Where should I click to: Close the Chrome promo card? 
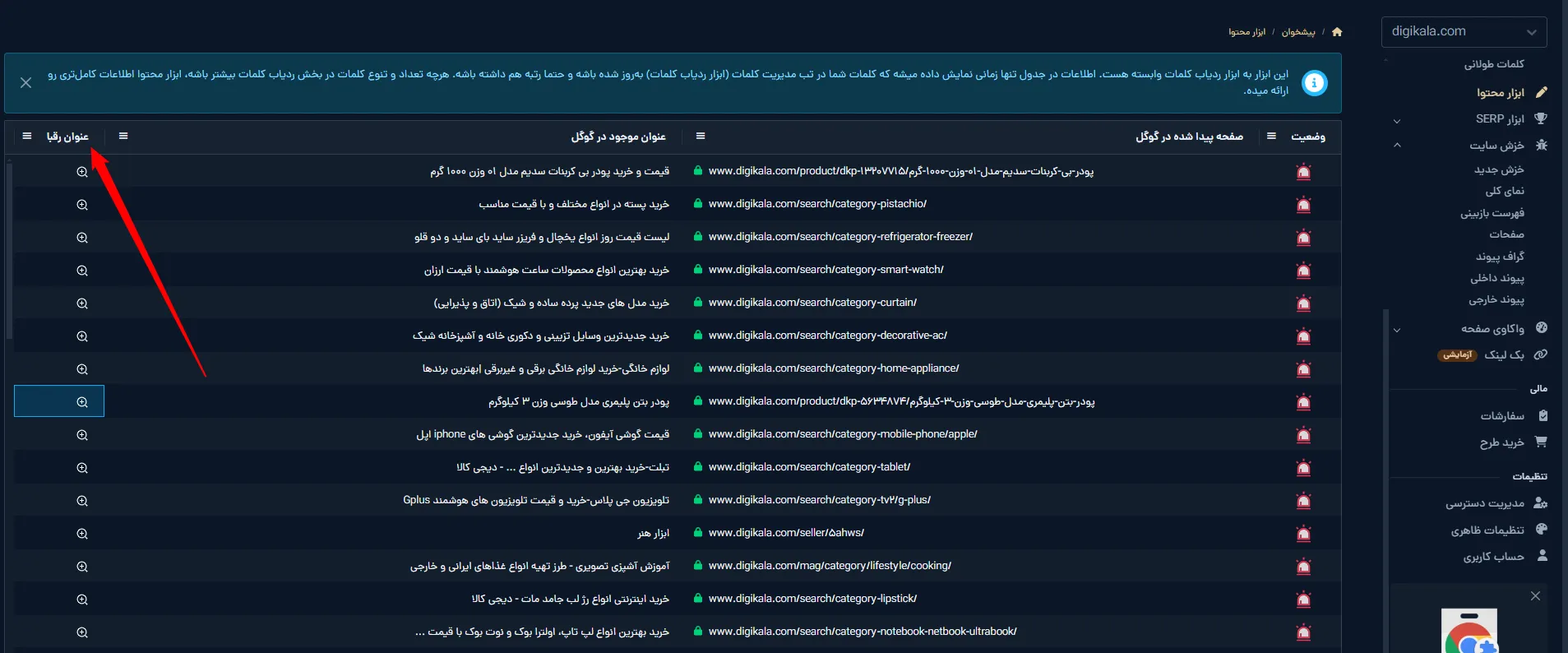coord(1535,596)
